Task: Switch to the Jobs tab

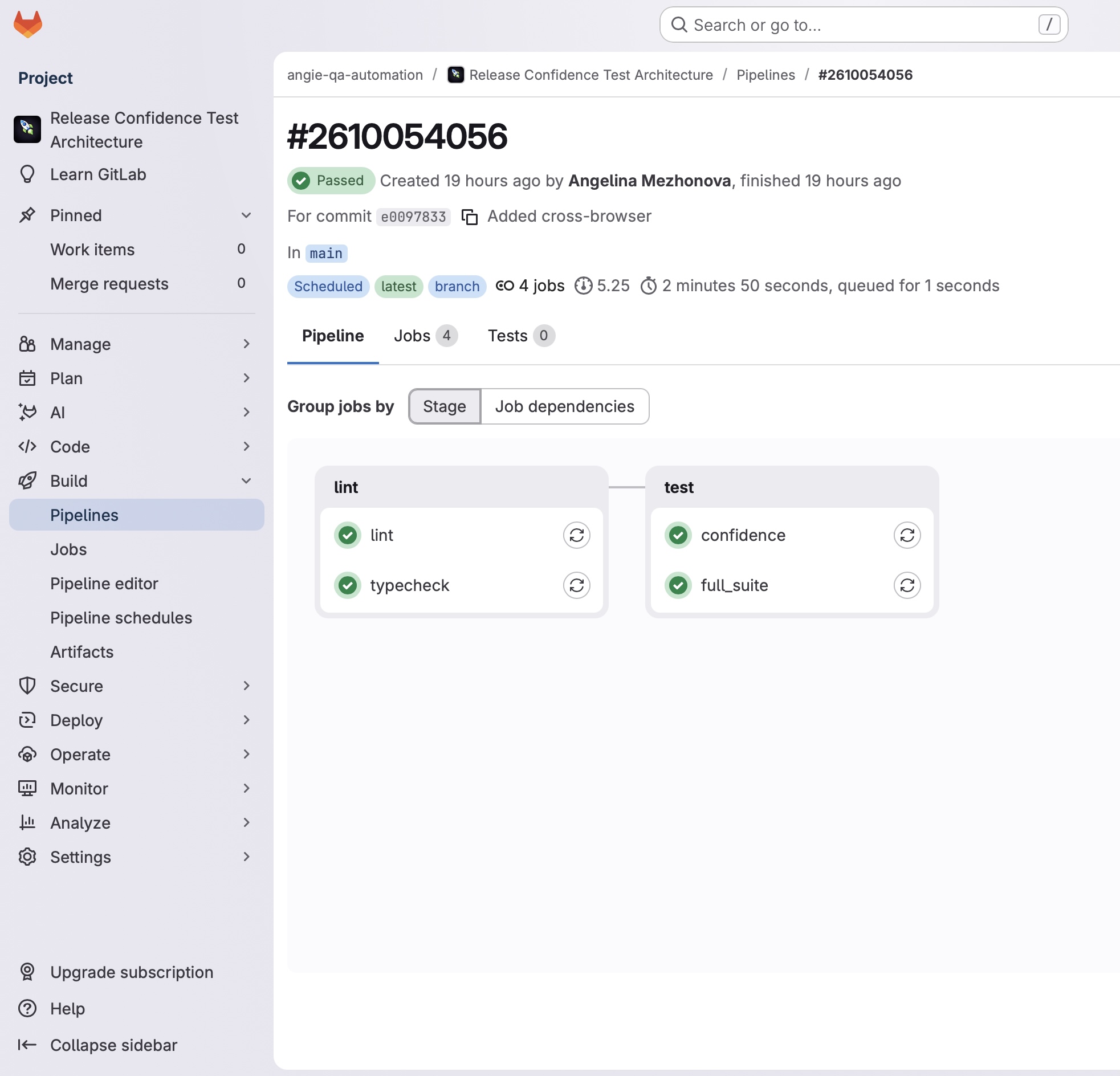Action: coord(425,336)
